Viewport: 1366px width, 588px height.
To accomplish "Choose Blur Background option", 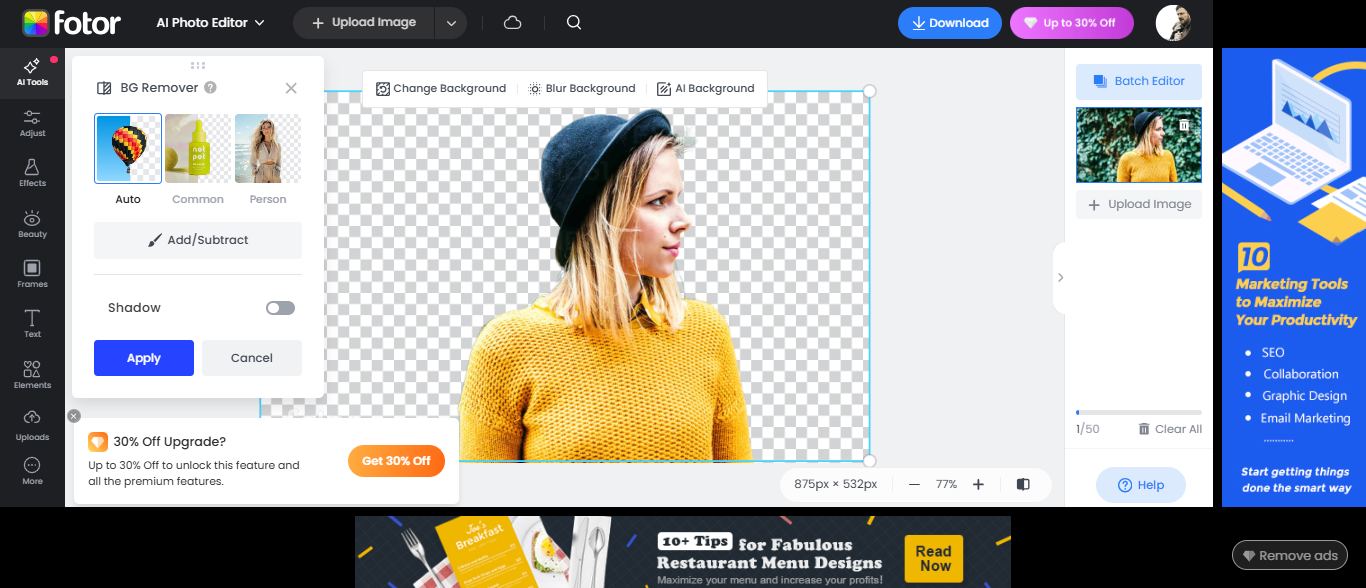I will [582, 89].
